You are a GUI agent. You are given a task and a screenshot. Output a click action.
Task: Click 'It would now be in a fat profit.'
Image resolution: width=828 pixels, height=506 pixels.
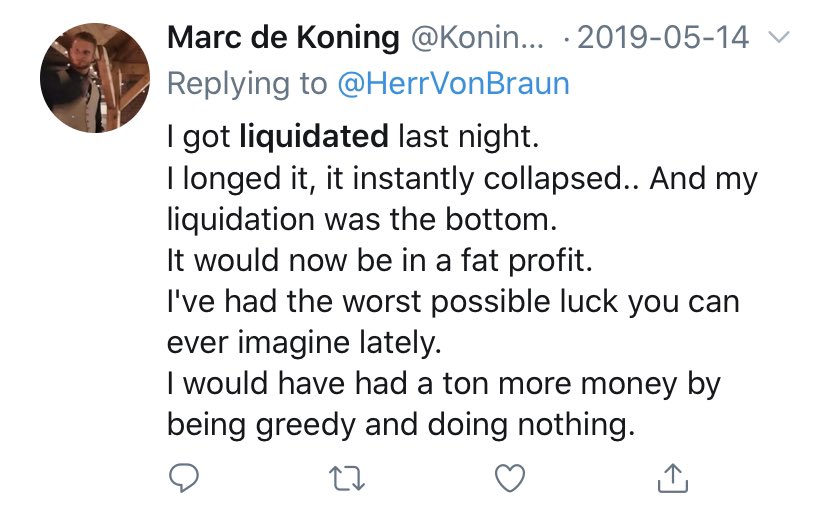pos(380,260)
